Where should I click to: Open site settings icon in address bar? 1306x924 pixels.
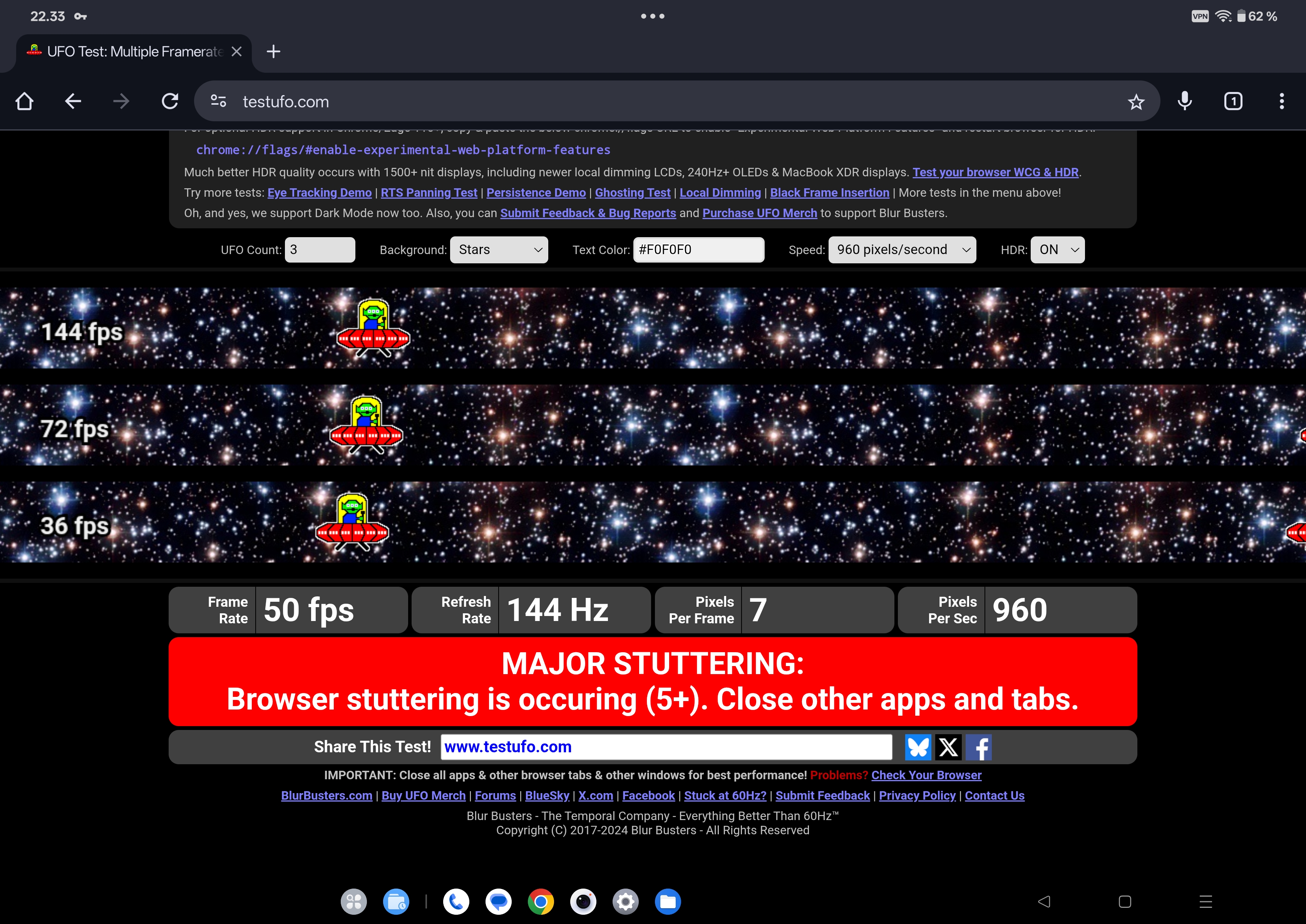219,101
